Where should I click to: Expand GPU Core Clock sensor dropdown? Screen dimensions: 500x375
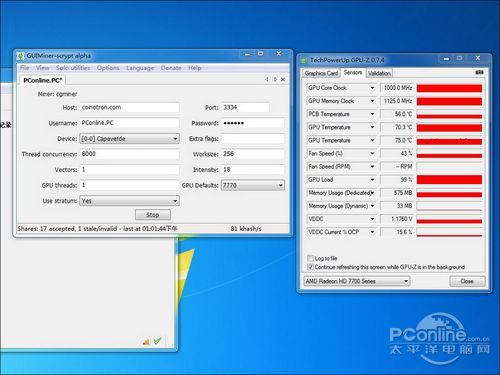[372, 88]
